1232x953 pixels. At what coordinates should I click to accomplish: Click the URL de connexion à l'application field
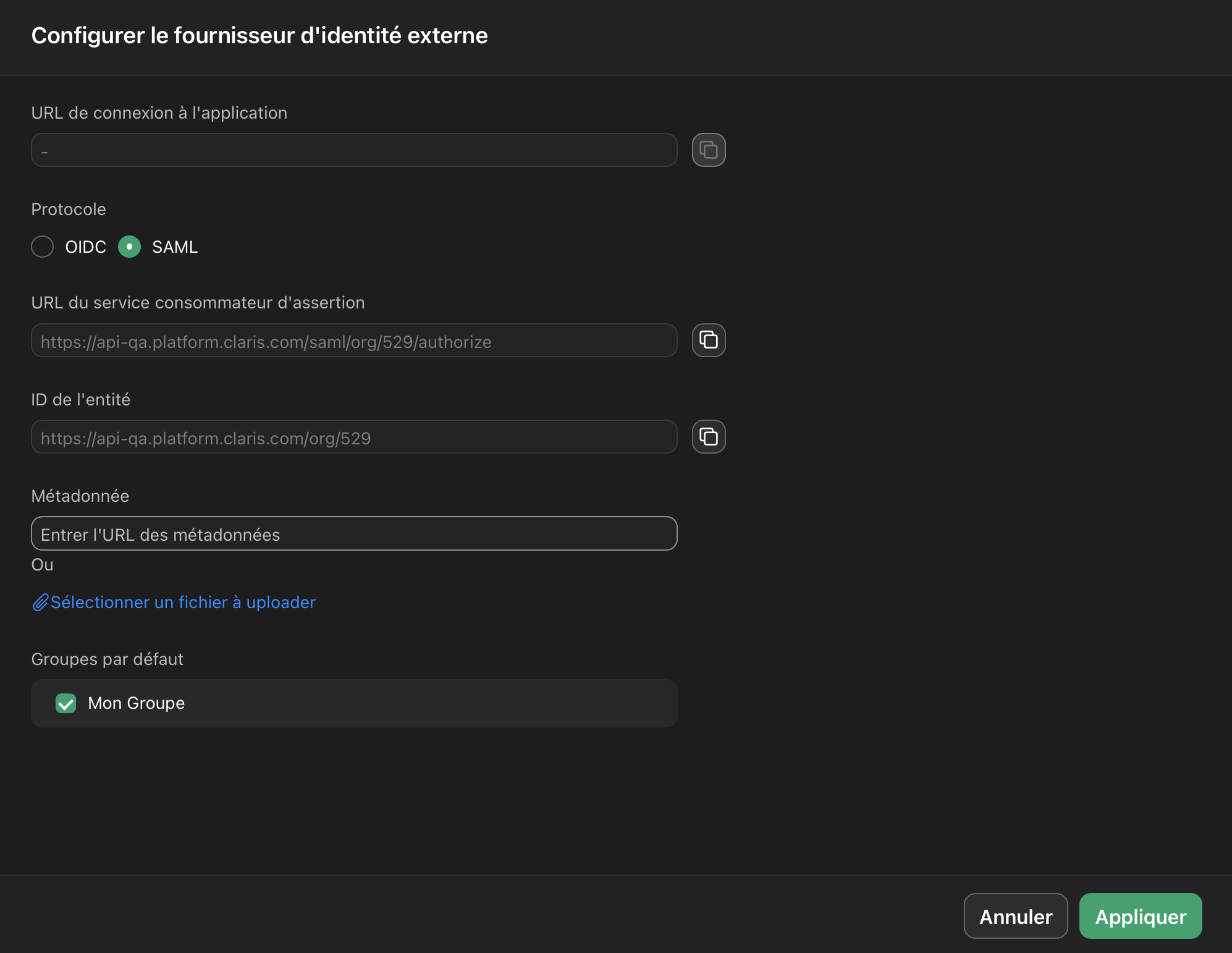[x=354, y=150]
